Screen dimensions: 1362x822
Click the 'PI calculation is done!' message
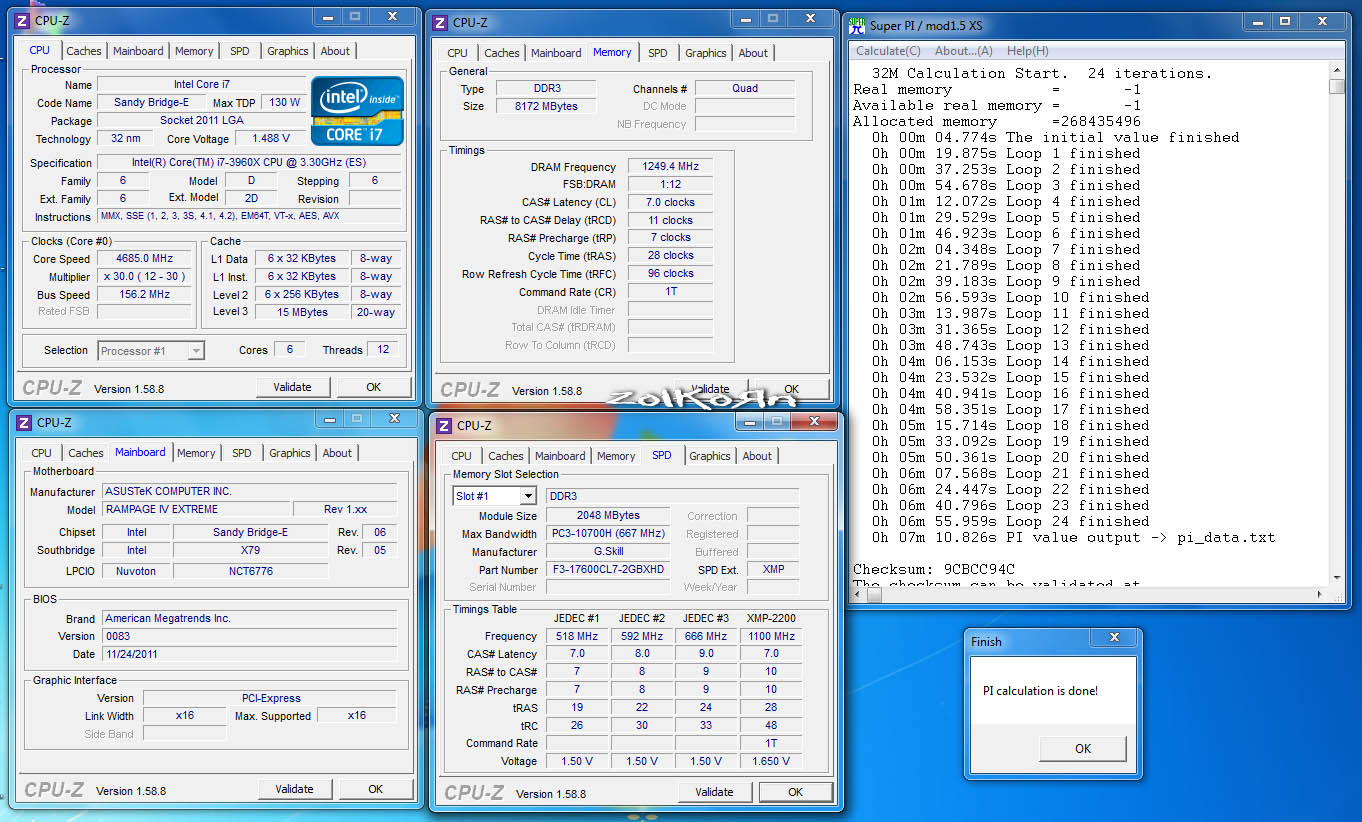(x=1040, y=691)
